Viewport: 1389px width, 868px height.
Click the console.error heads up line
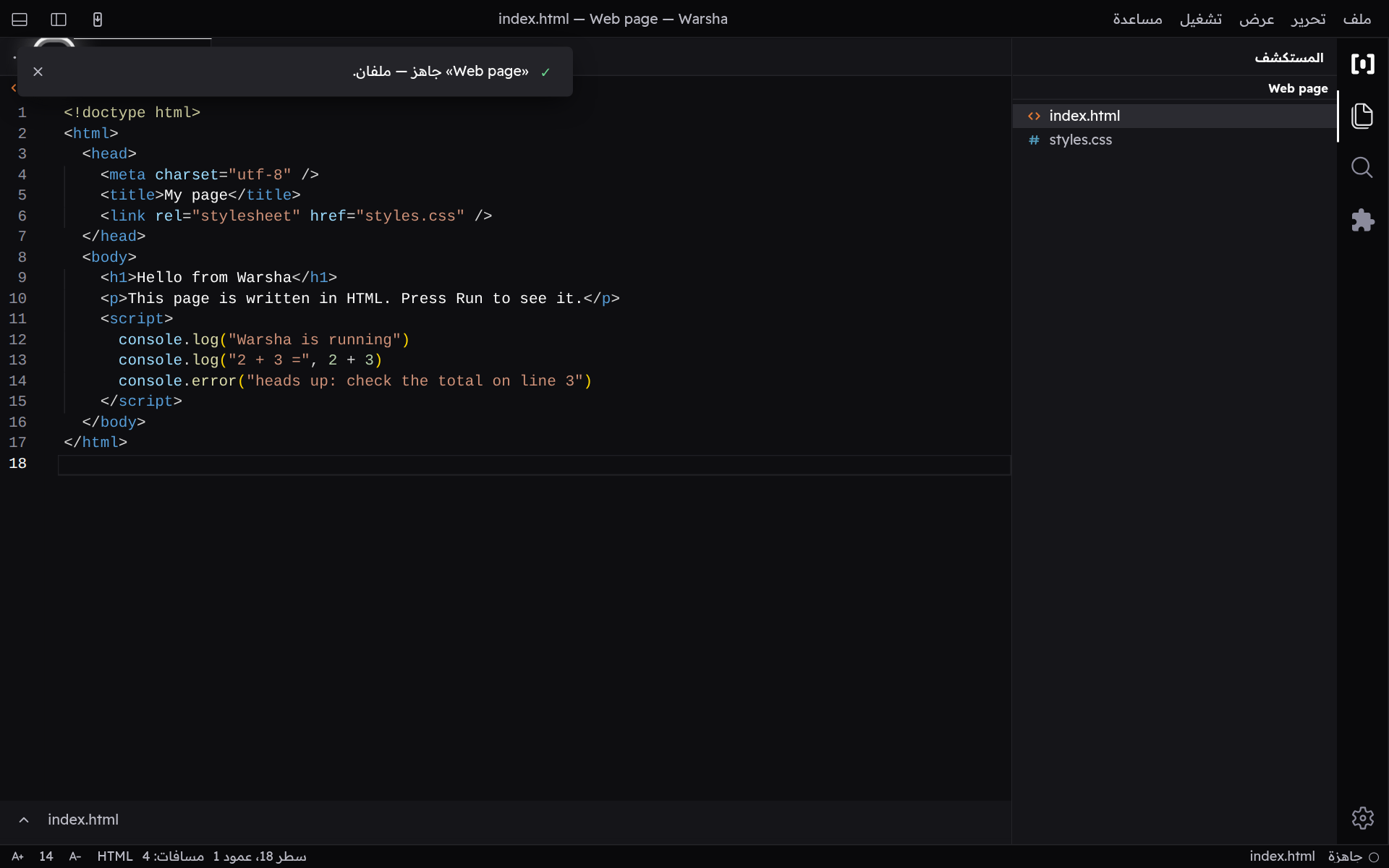click(355, 381)
